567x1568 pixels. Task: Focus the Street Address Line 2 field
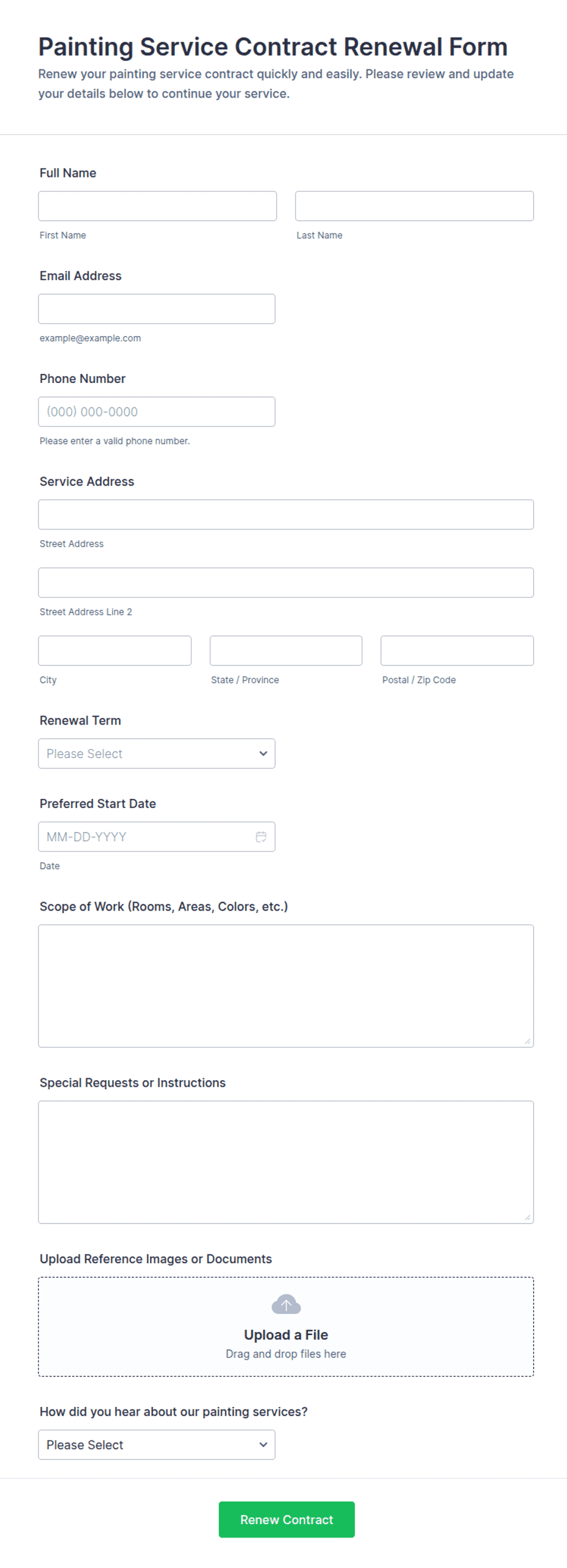(x=286, y=582)
